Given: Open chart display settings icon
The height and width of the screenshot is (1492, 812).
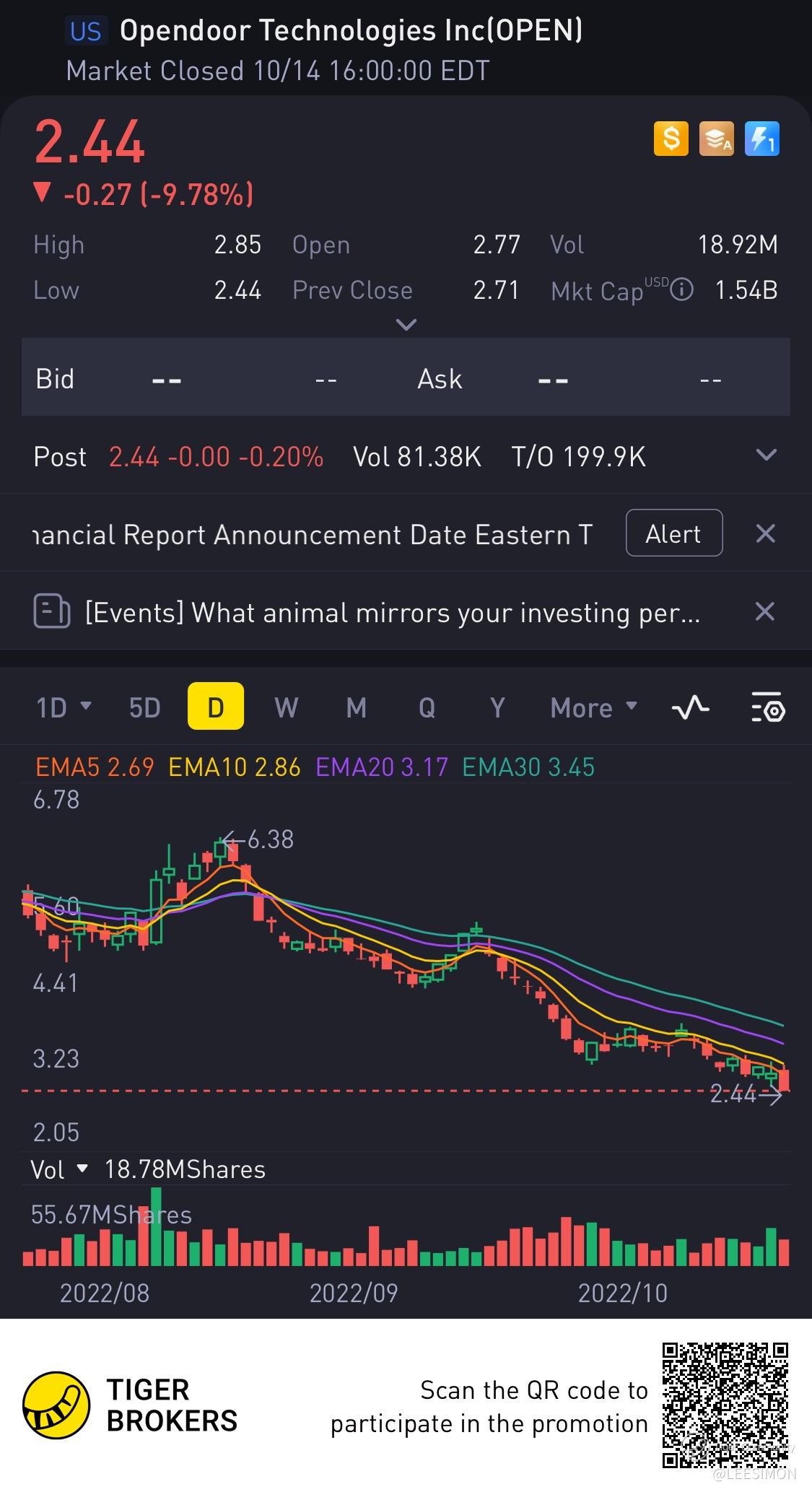Looking at the screenshot, I should pos(768,707).
